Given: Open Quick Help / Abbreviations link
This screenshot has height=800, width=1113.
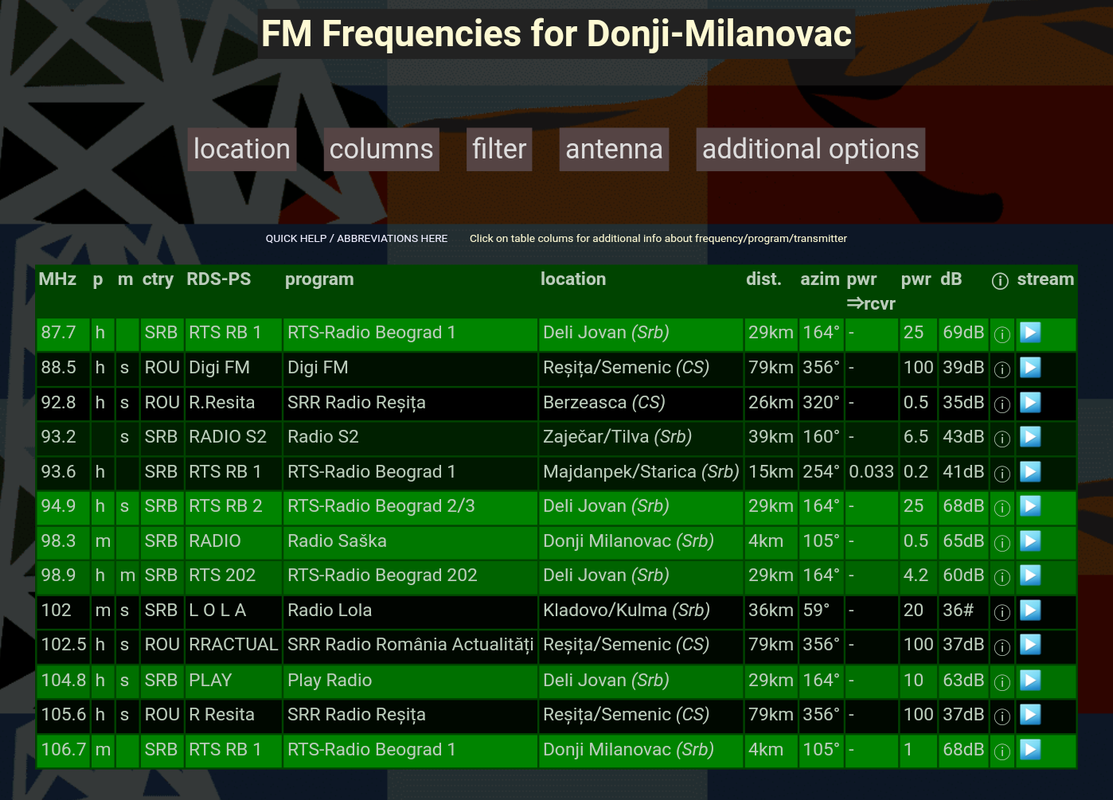Looking at the screenshot, I should 356,239.
